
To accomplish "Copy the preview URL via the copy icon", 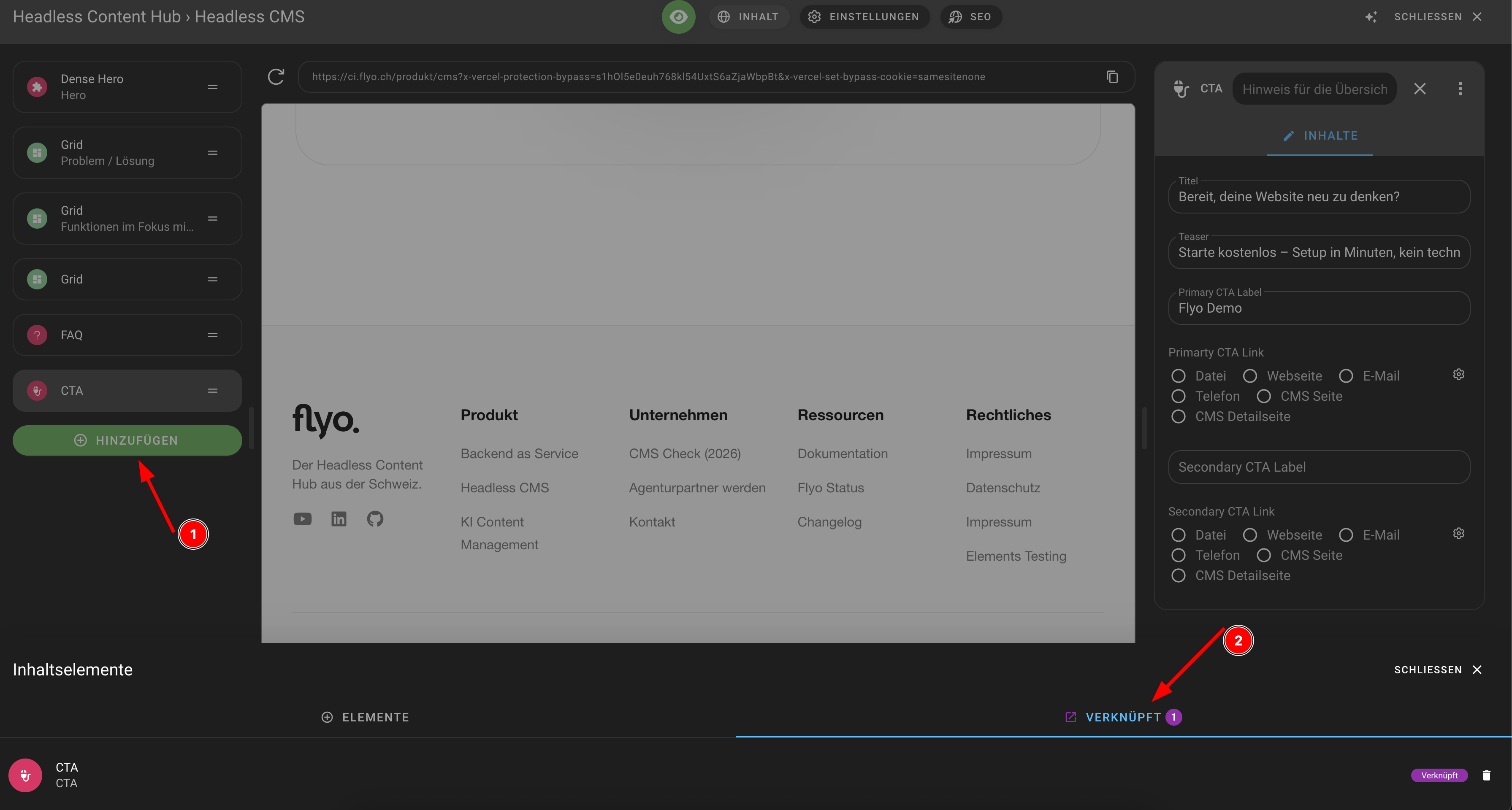I will click(1112, 77).
